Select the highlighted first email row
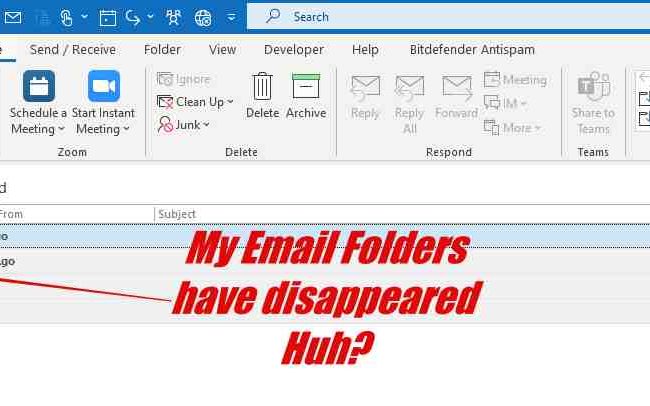The image size is (650, 406). (325, 236)
